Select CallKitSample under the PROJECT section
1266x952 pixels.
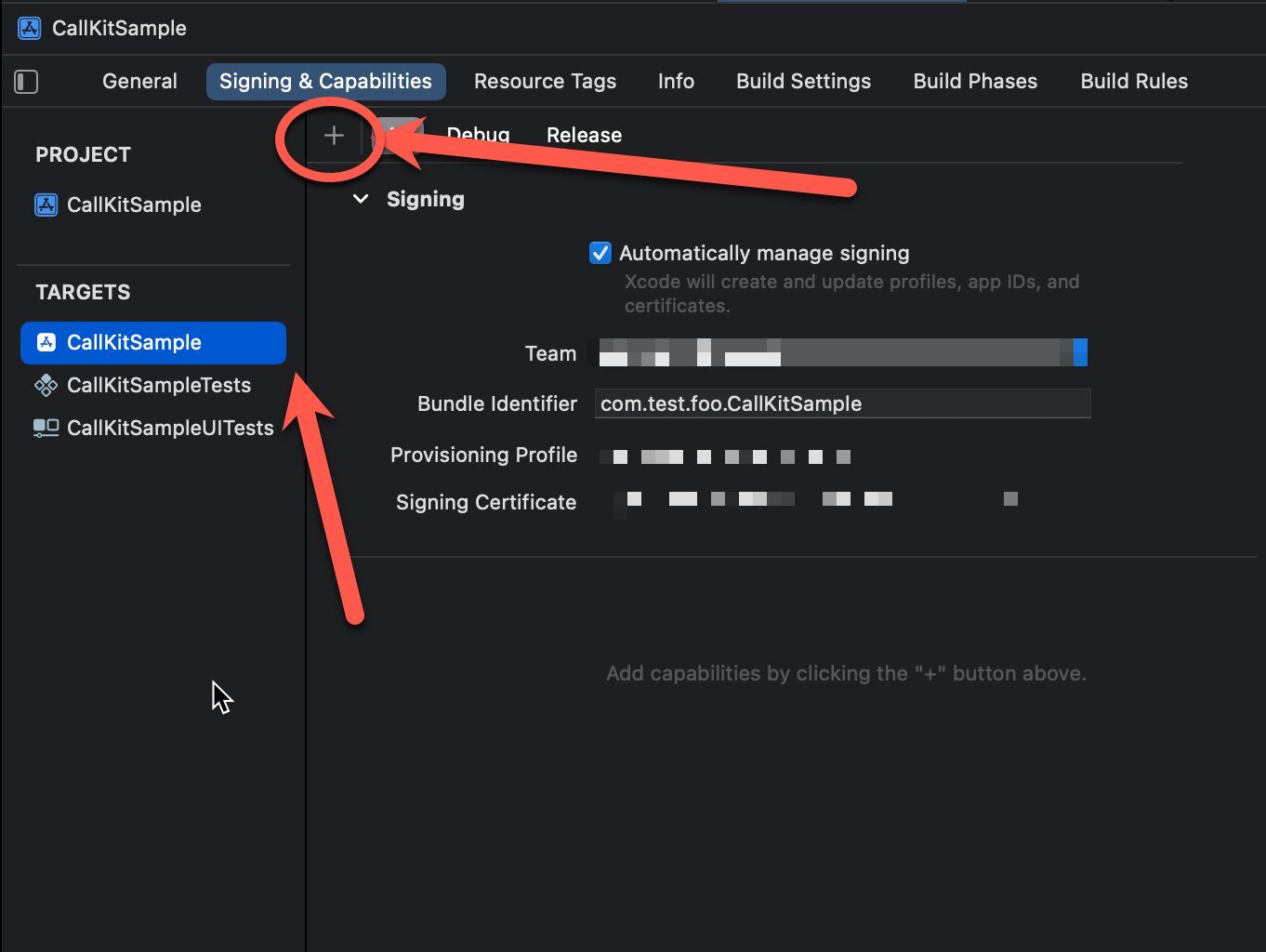pyautogui.click(x=134, y=205)
